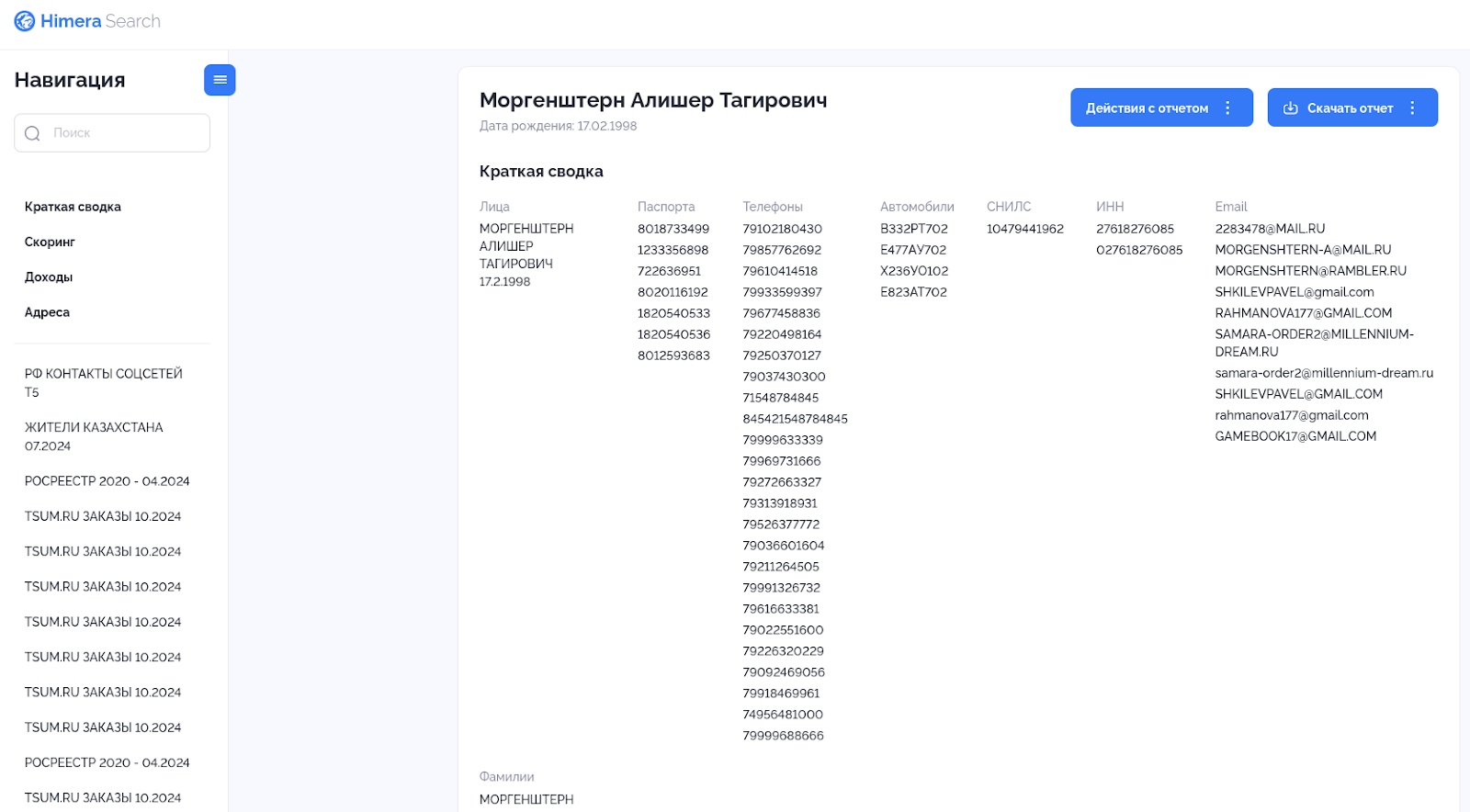Open the first РОСРЕЕСТР 2020 - 04.2024 item

tap(107, 481)
